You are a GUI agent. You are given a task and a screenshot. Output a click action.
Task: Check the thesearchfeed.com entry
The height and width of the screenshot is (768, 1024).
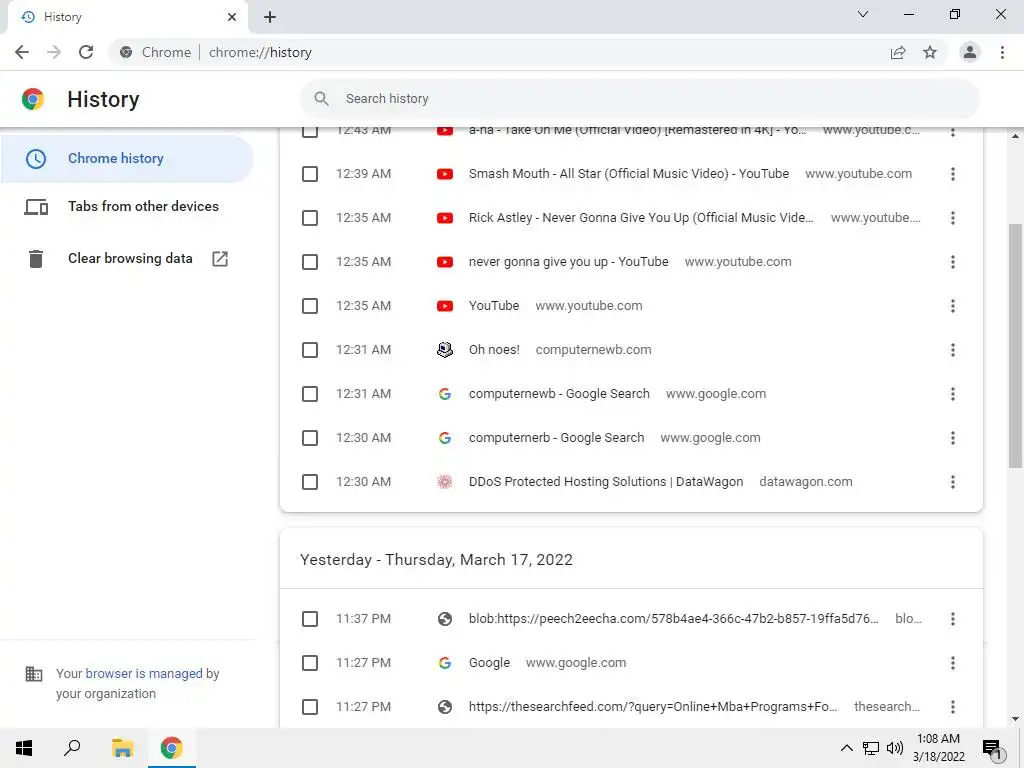tap(310, 707)
